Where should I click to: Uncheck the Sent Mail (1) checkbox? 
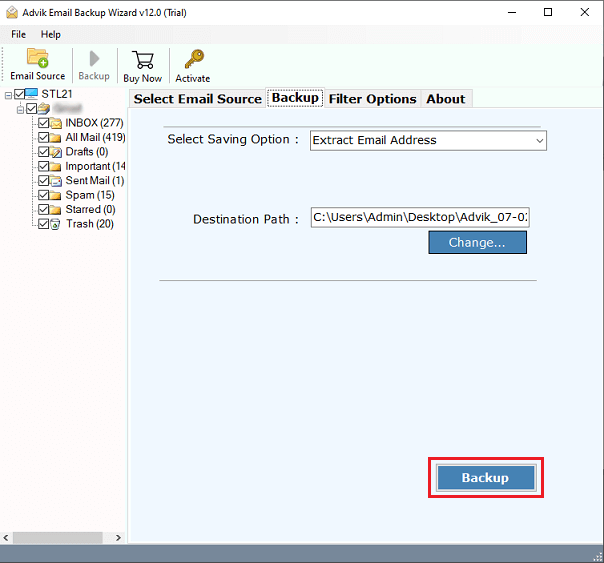(44, 181)
